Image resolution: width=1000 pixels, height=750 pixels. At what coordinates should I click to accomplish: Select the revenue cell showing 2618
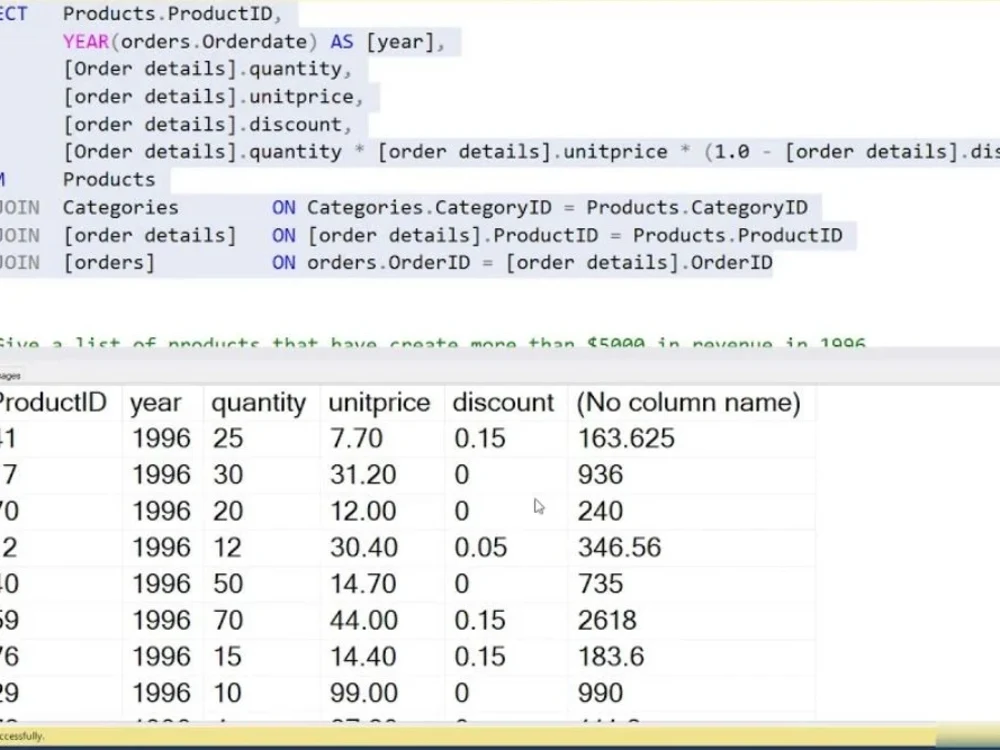click(x=606, y=619)
